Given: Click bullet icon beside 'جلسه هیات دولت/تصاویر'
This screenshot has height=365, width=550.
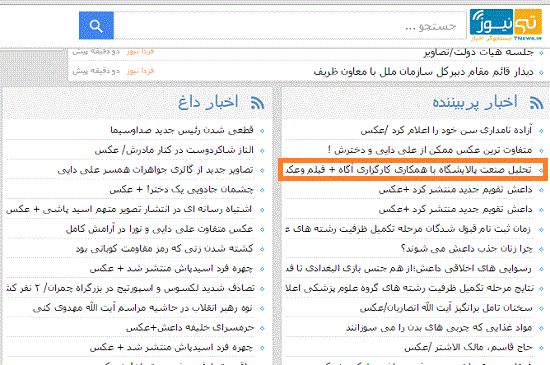Looking at the screenshot, I should tap(541, 53).
